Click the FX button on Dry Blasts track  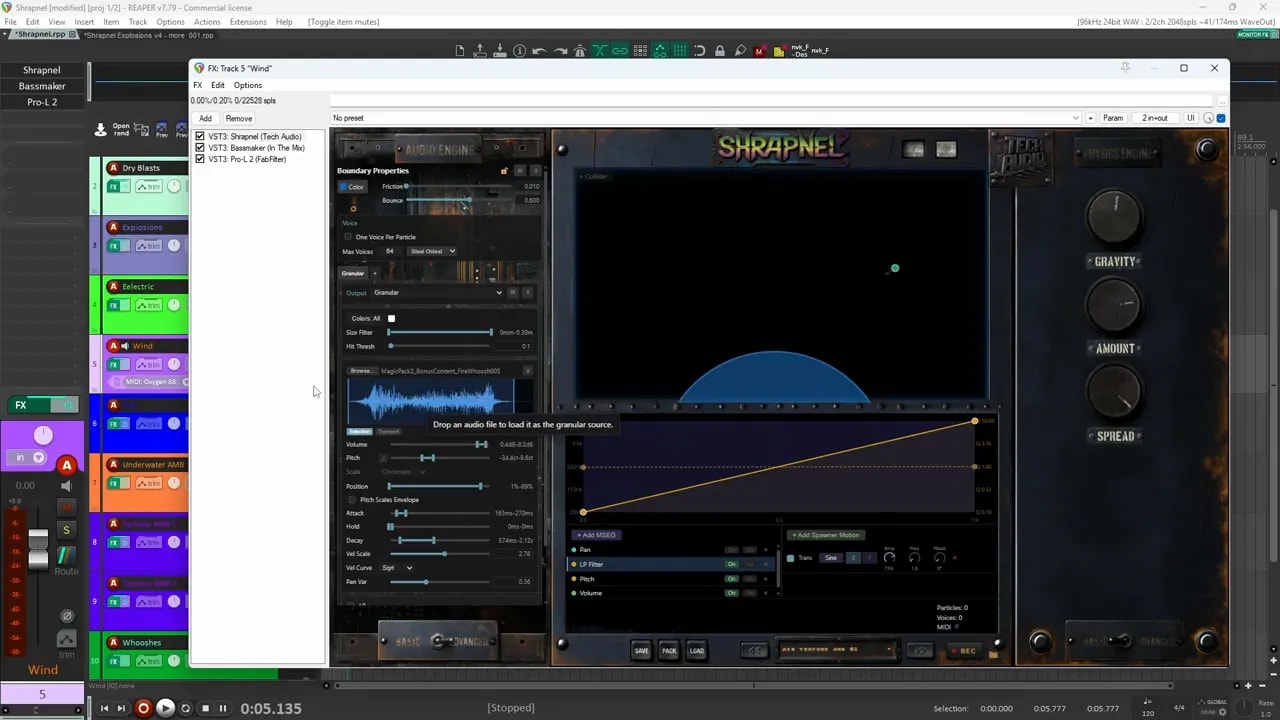[x=113, y=187]
